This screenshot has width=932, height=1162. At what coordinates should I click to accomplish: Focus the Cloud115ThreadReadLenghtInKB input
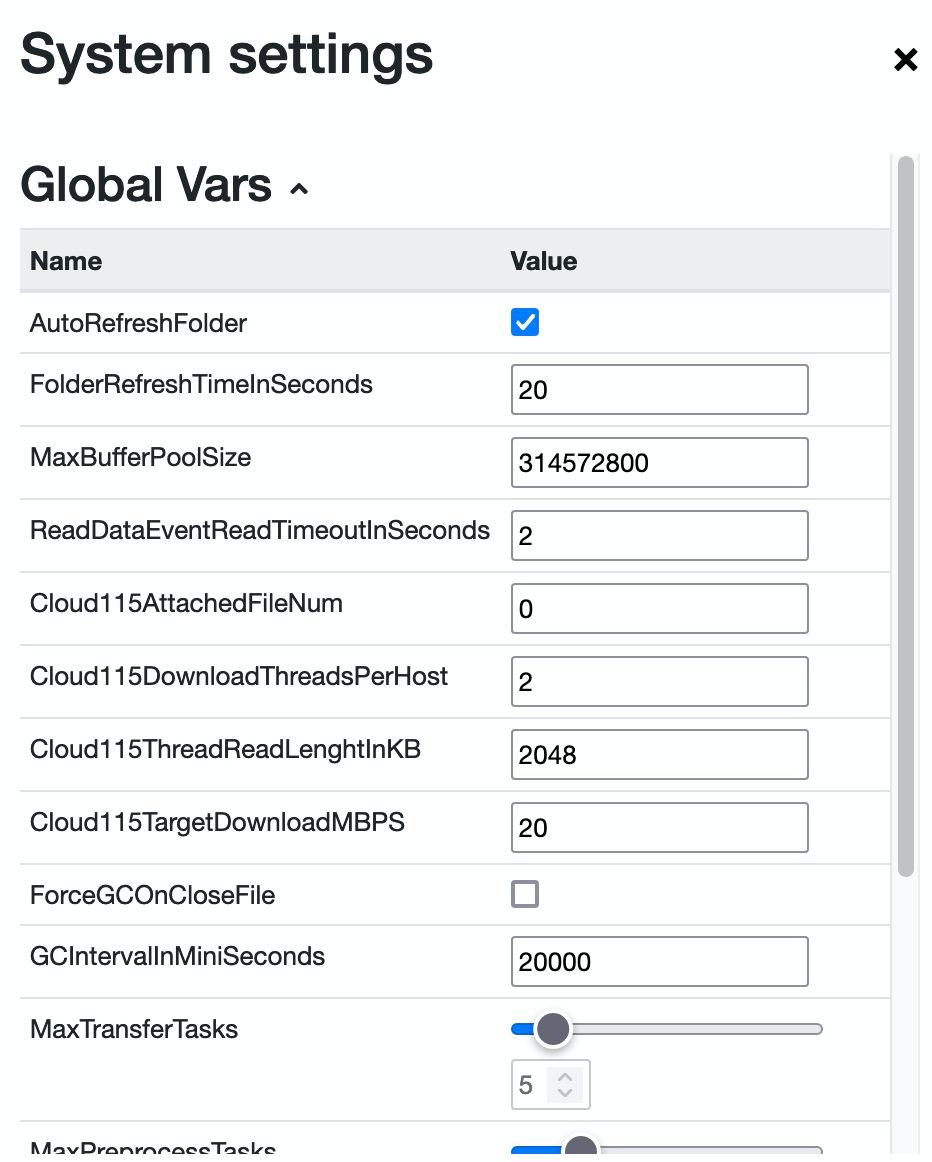coord(659,754)
